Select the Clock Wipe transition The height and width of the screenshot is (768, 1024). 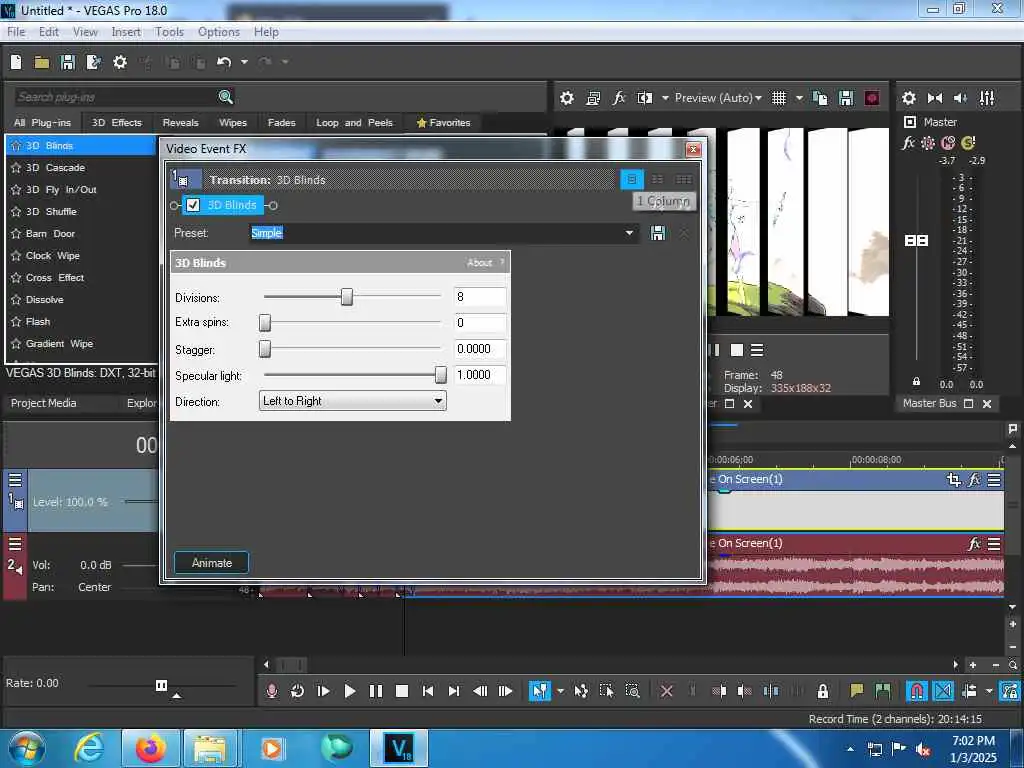[x=53, y=256]
